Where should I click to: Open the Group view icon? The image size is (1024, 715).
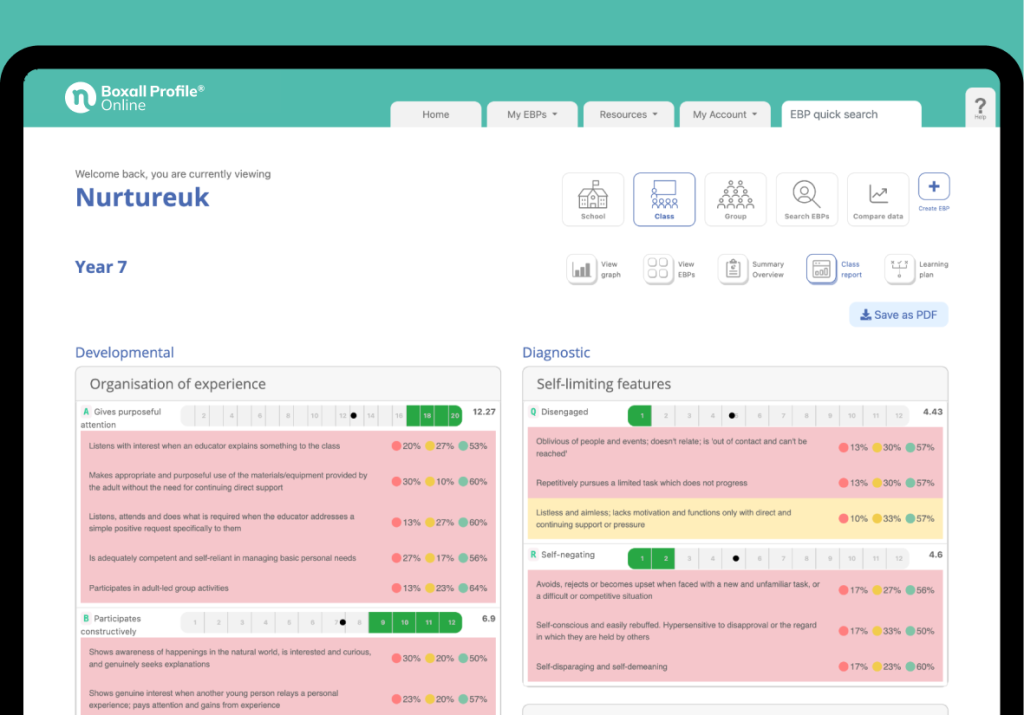tap(735, 199)
